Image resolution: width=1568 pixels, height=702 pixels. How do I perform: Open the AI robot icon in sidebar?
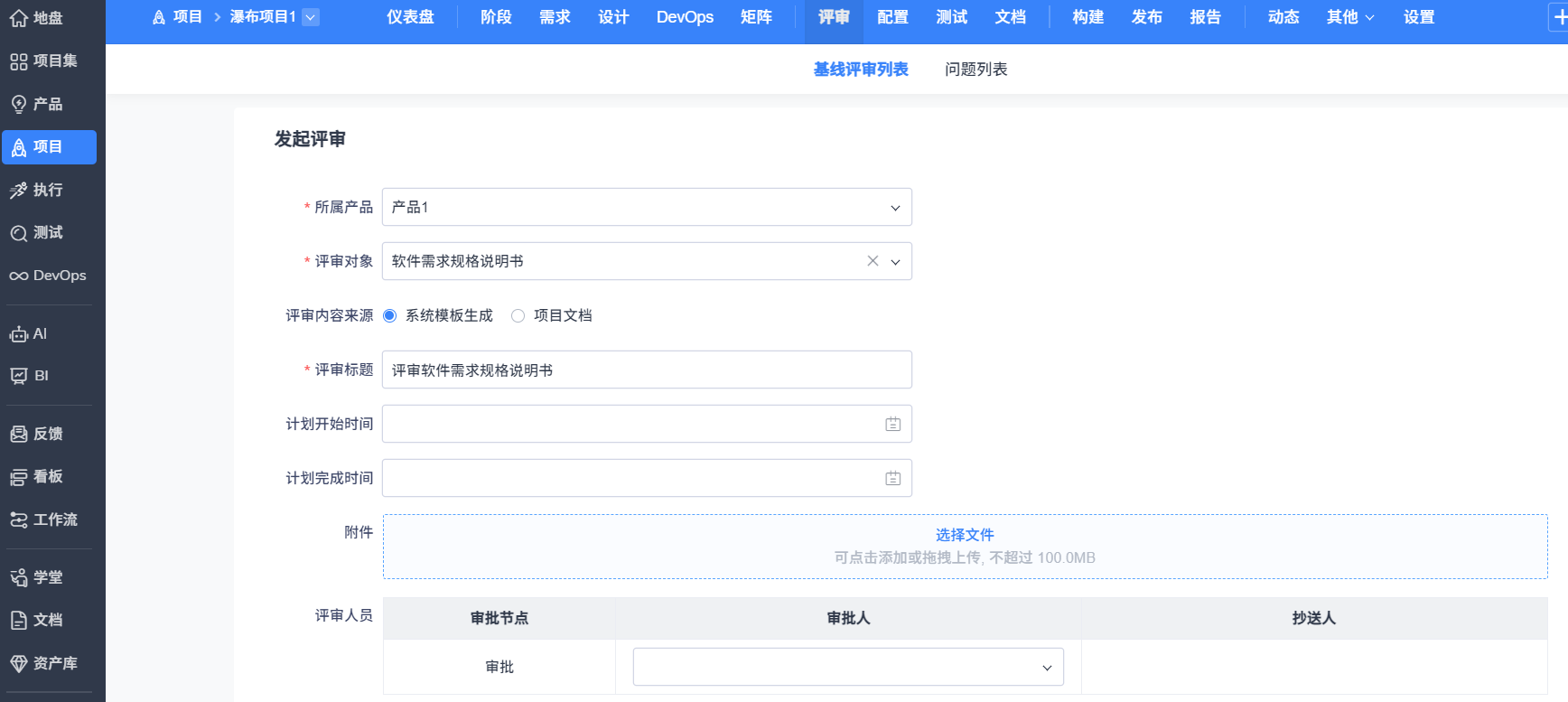(19, 334)
